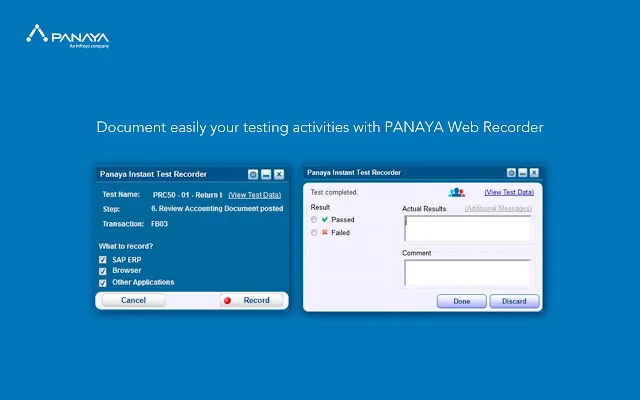Click the Cancel button
The image size is (640, 400).
click(x=133, y=300)
